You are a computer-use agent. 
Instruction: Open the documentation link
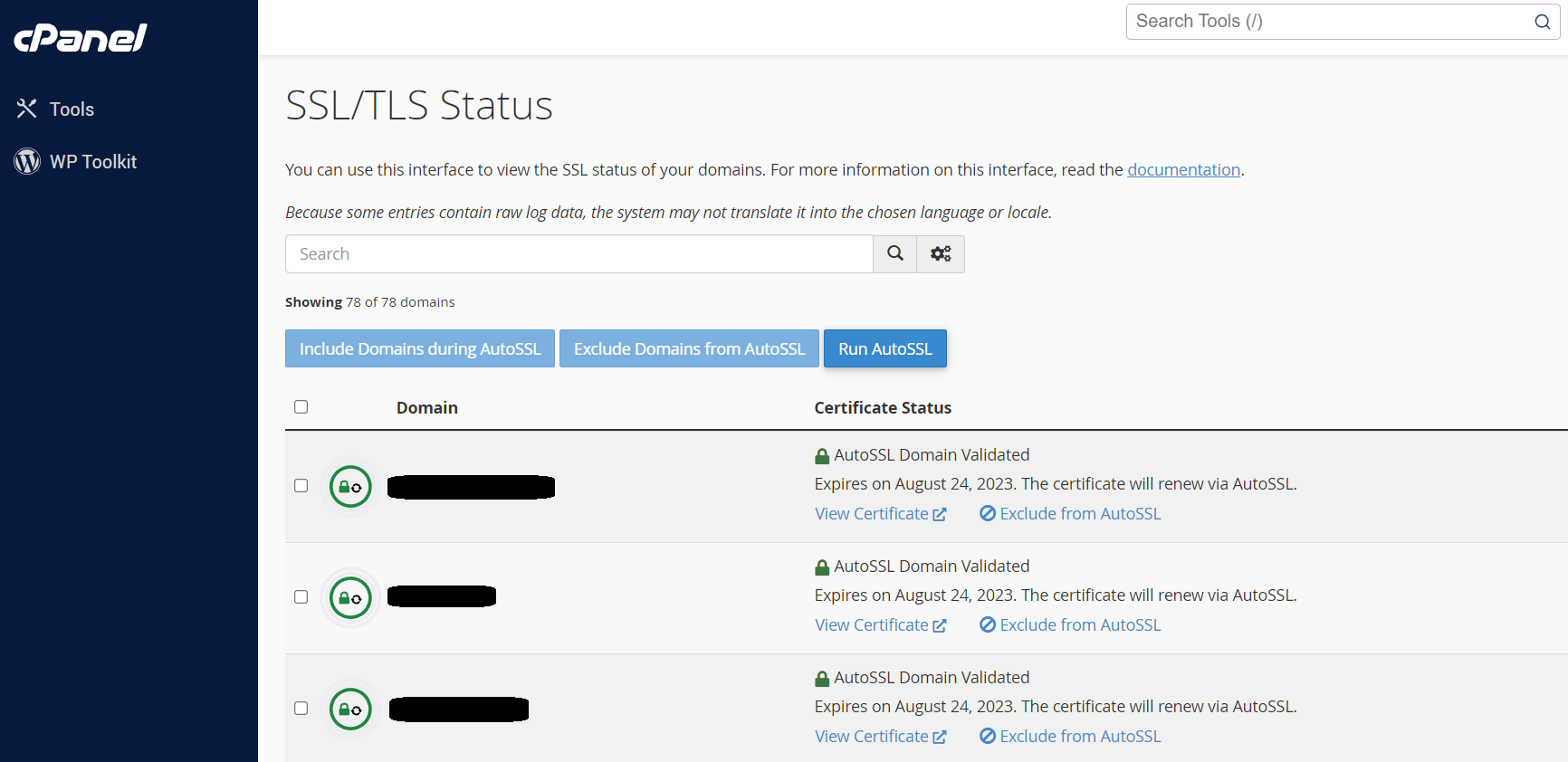pyautogui.click(x=1183, y=169)
